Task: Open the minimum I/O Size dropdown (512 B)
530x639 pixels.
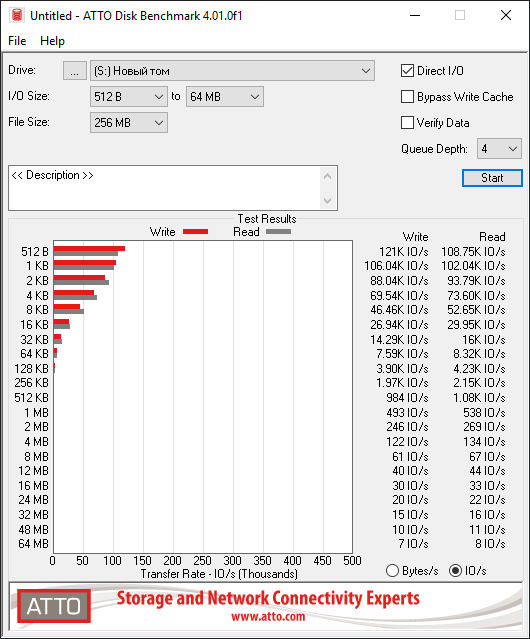Action: [x=129, y=97]
